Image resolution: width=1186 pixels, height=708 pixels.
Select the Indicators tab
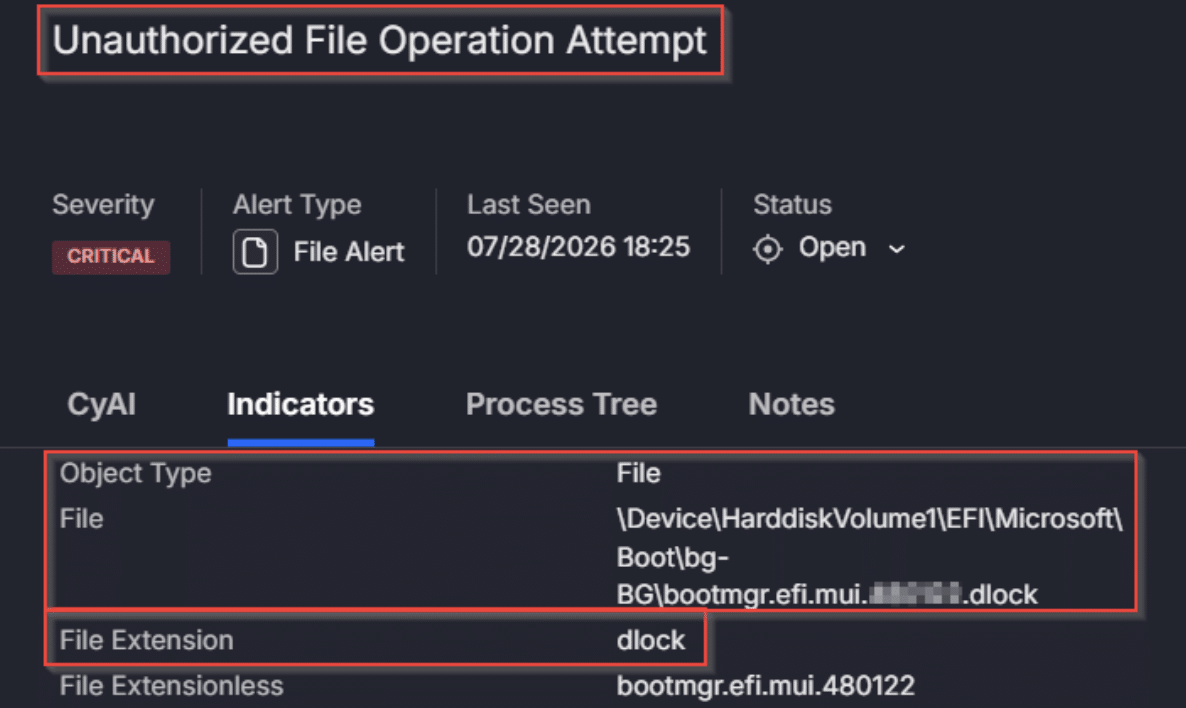(x=300, y=404)
